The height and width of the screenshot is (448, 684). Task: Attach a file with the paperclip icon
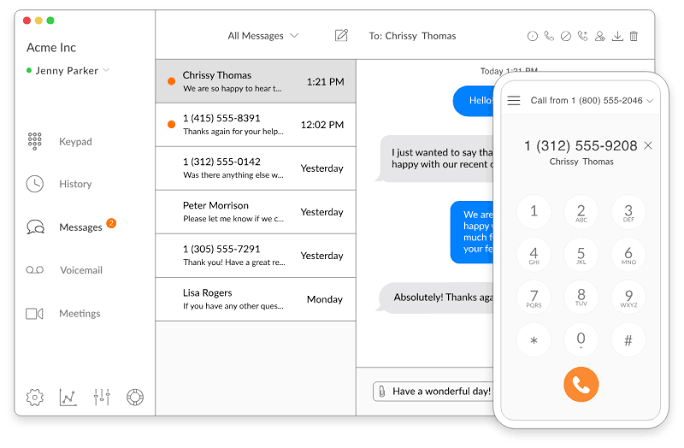(x=382, y=391)
